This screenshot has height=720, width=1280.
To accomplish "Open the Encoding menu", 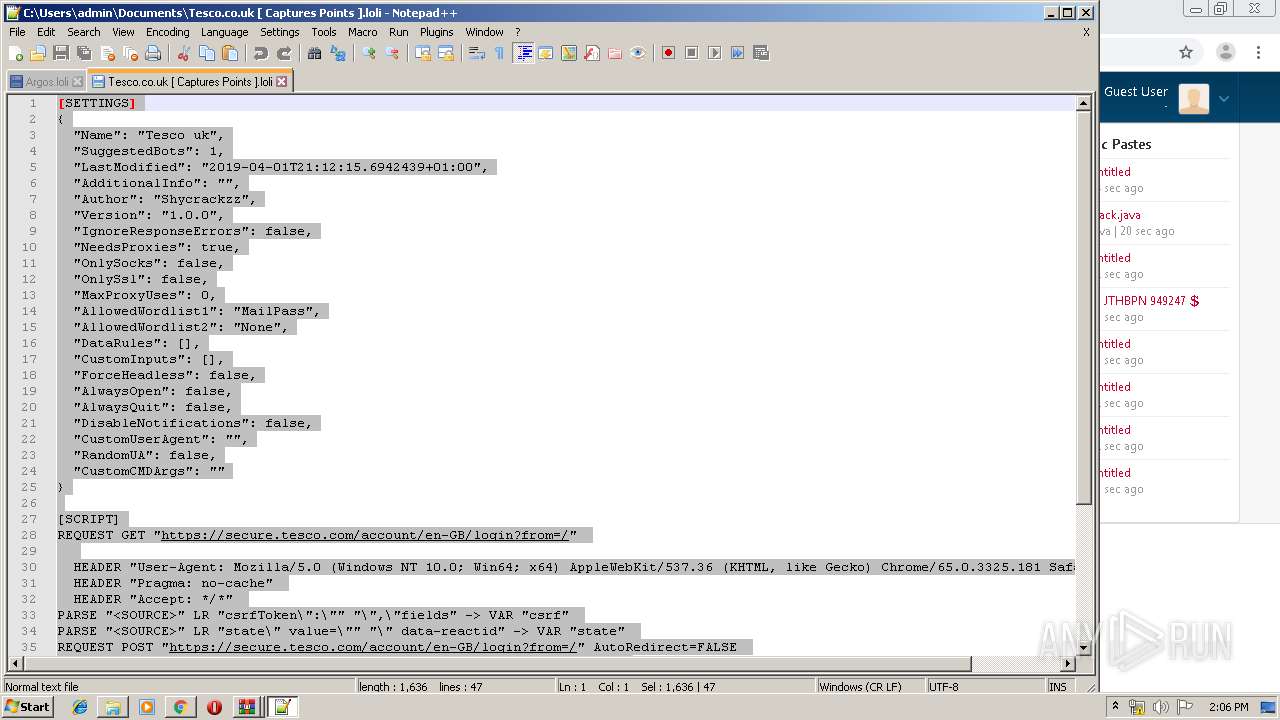I will point(167,32).
